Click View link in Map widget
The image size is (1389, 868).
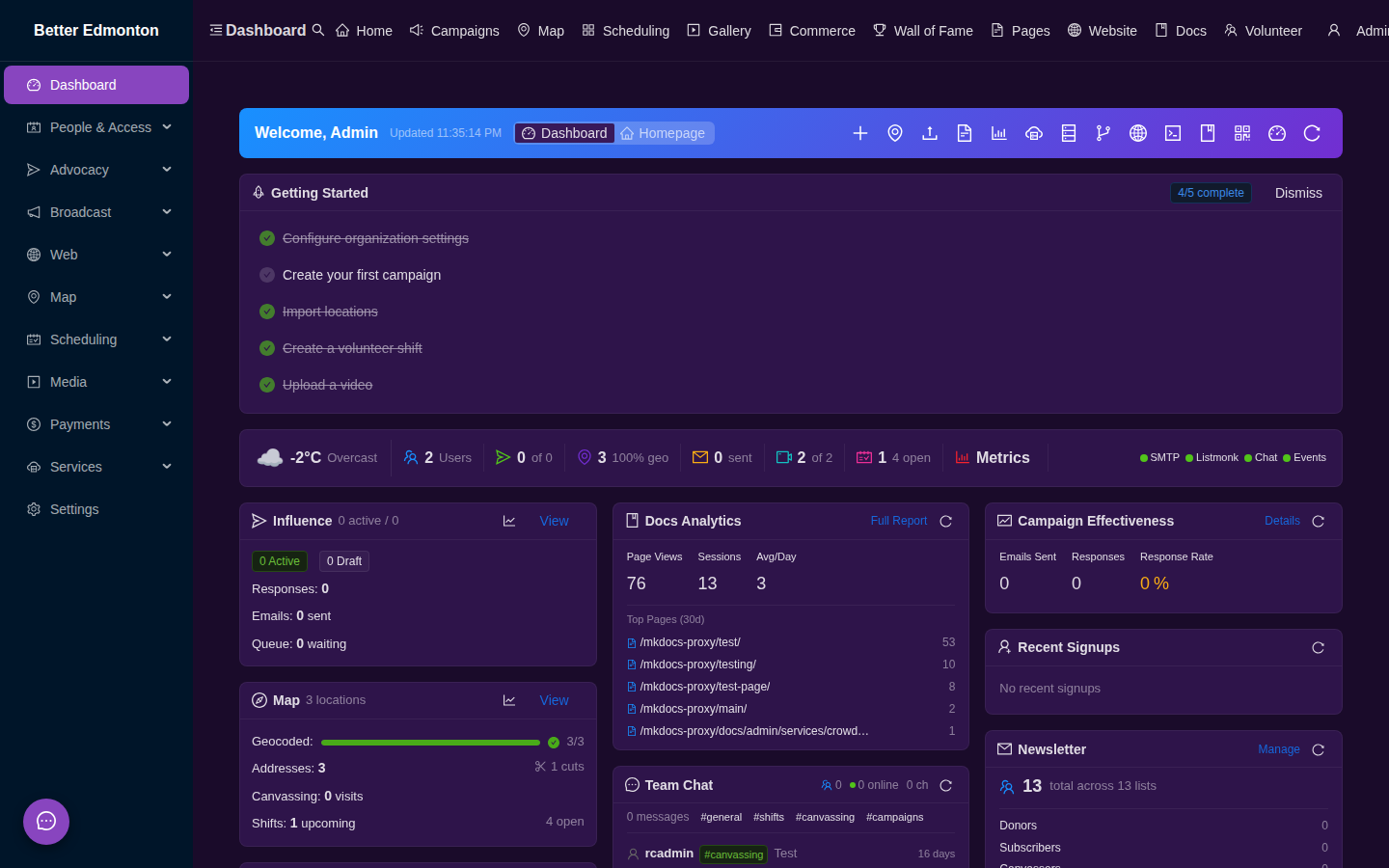(554, 700)
